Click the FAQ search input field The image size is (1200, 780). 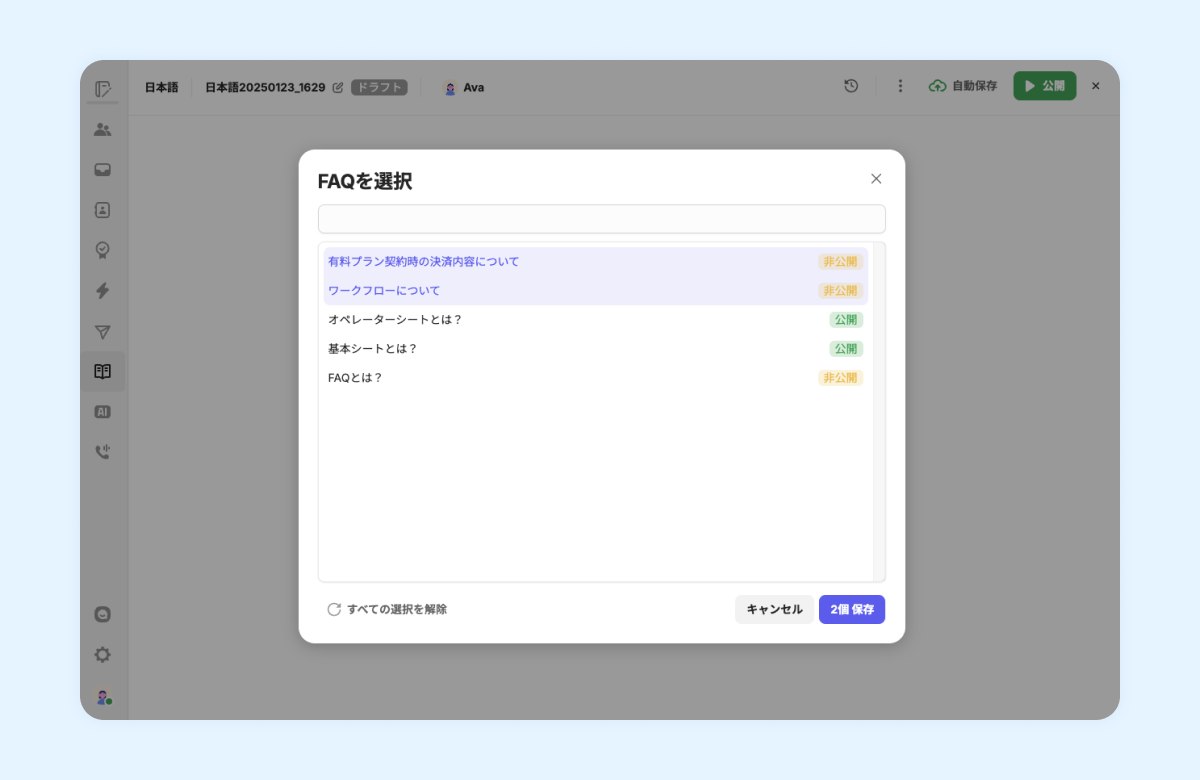[x=602, y=219]
